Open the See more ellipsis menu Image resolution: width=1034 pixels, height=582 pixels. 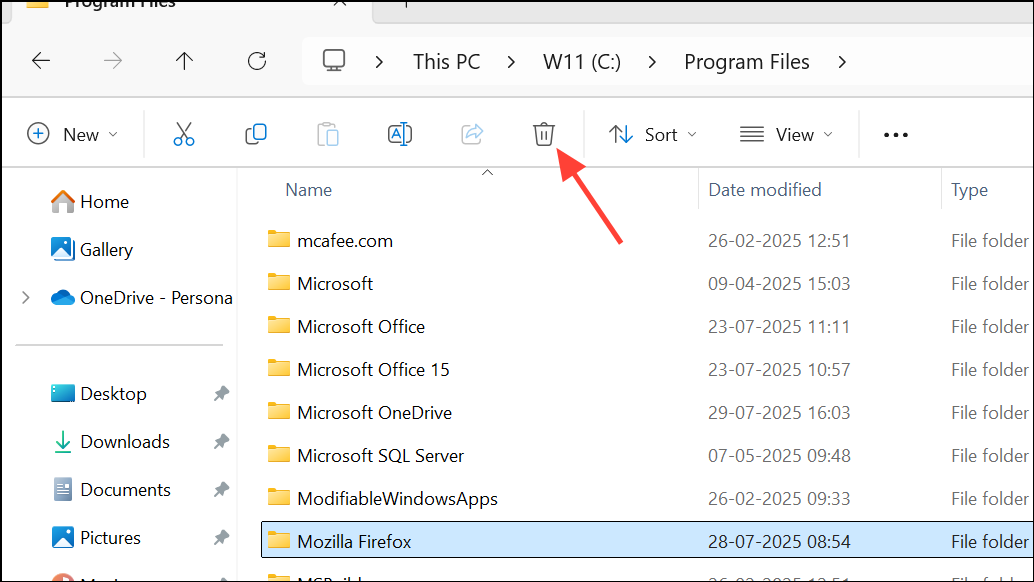pyautogui.click(x=896, y=135)
